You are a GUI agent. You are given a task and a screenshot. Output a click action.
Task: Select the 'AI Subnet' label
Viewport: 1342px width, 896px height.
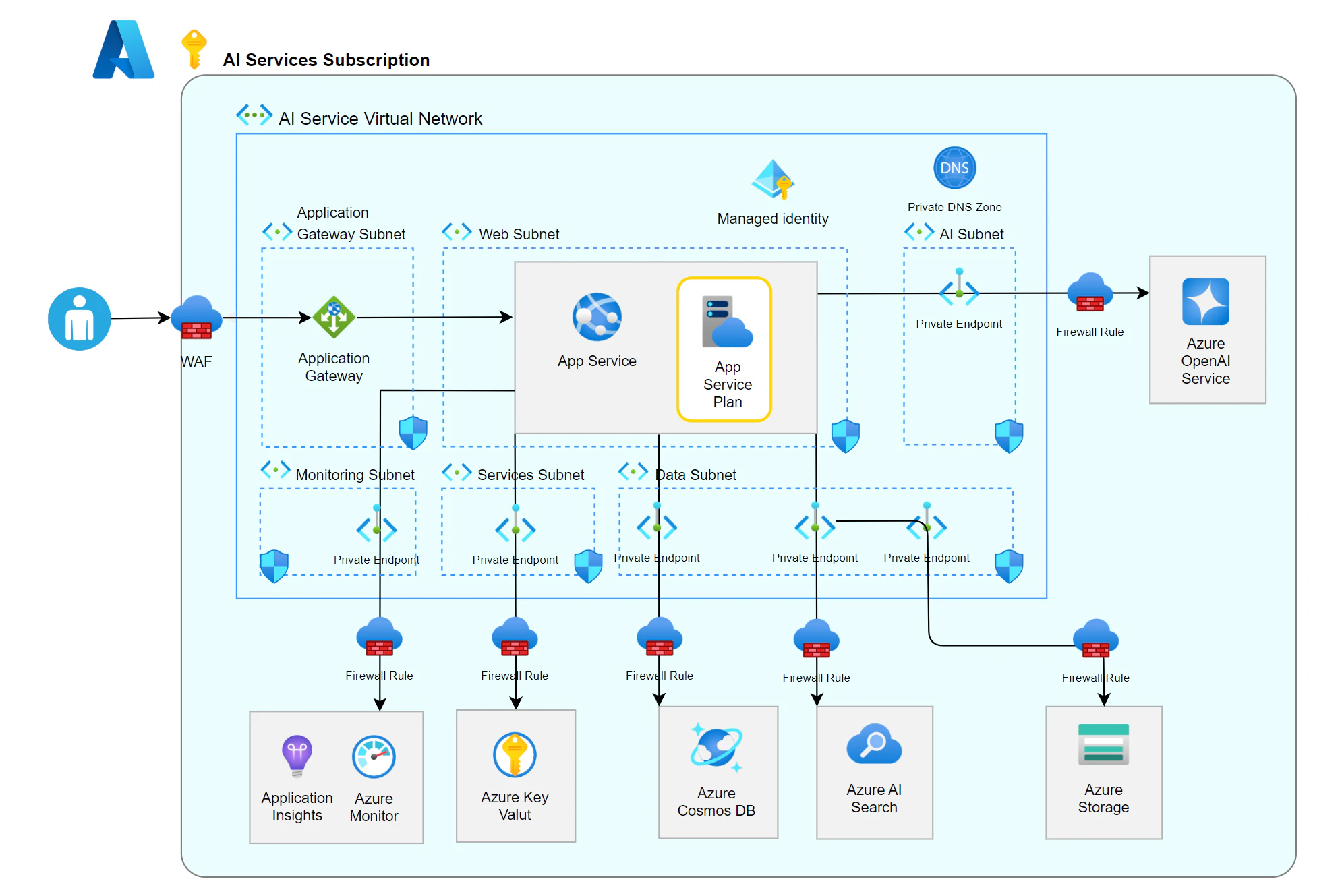(972, 234)
